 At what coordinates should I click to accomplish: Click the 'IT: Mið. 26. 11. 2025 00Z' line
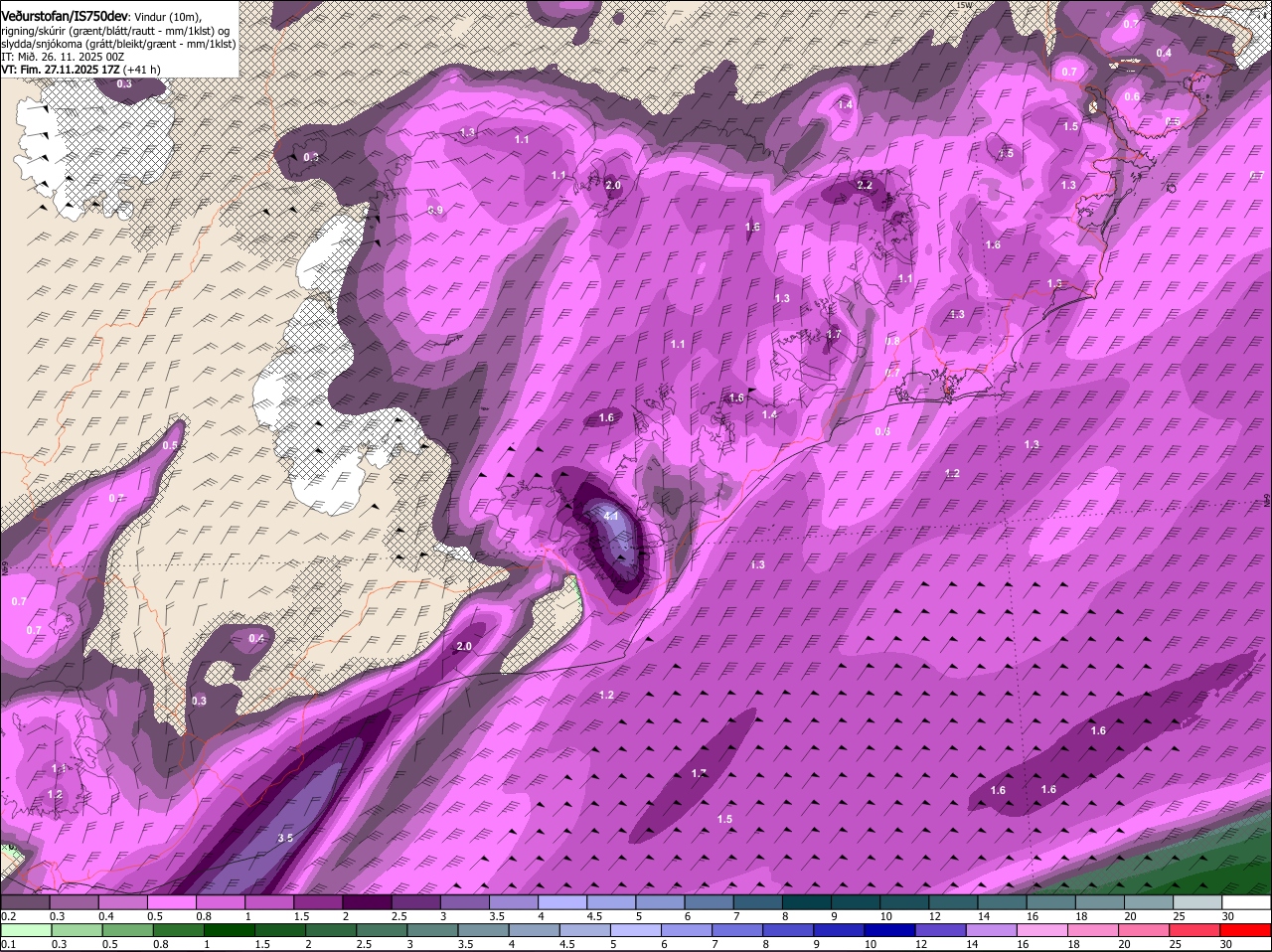pyautogui.click(x=63, y=57)
